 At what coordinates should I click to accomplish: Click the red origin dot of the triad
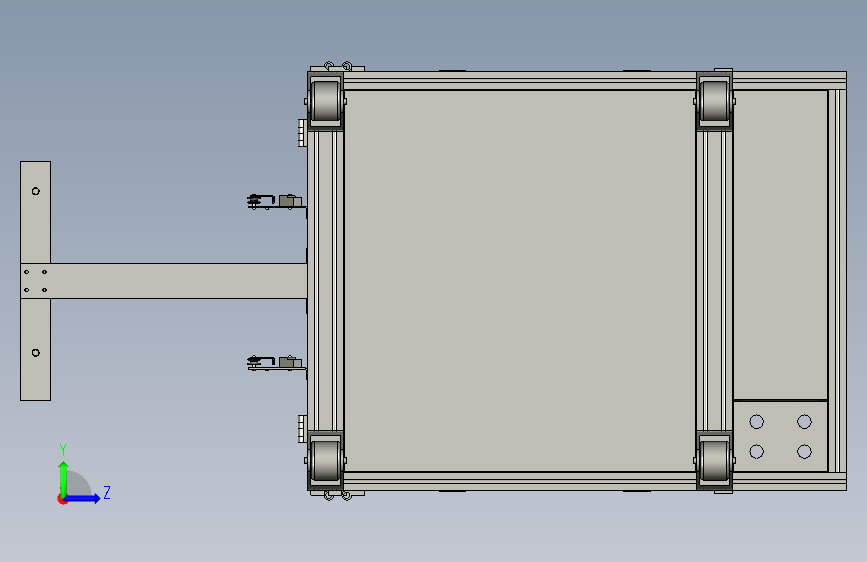pyautogui.click(x=62, y=499)
